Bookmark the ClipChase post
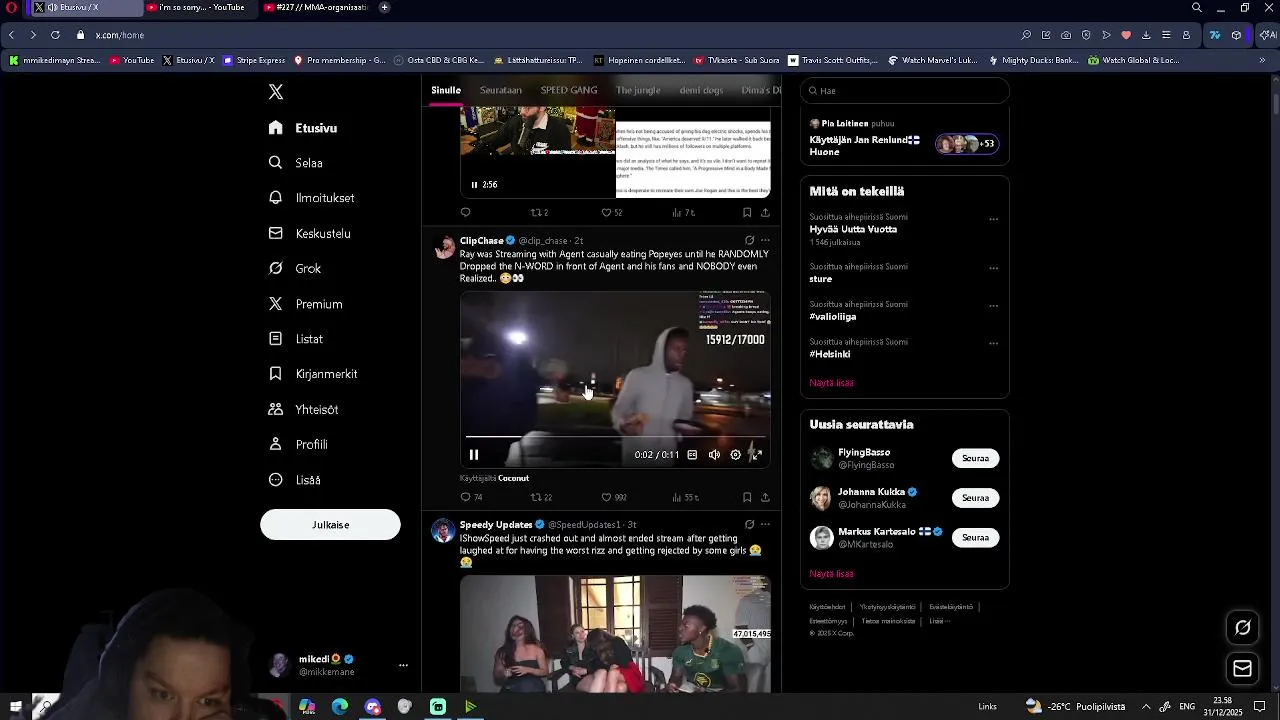 (747, 497)
